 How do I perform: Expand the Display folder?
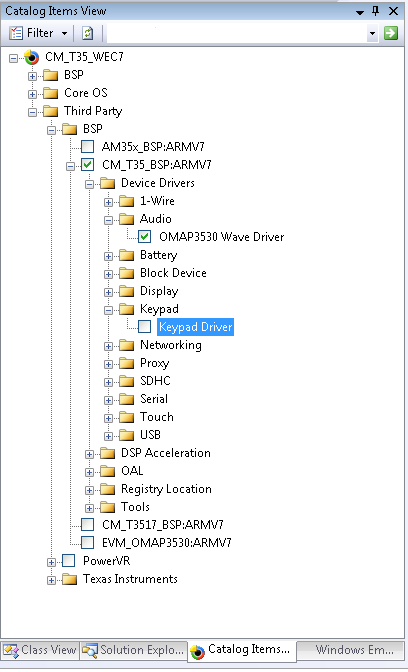tap(108, 292)
